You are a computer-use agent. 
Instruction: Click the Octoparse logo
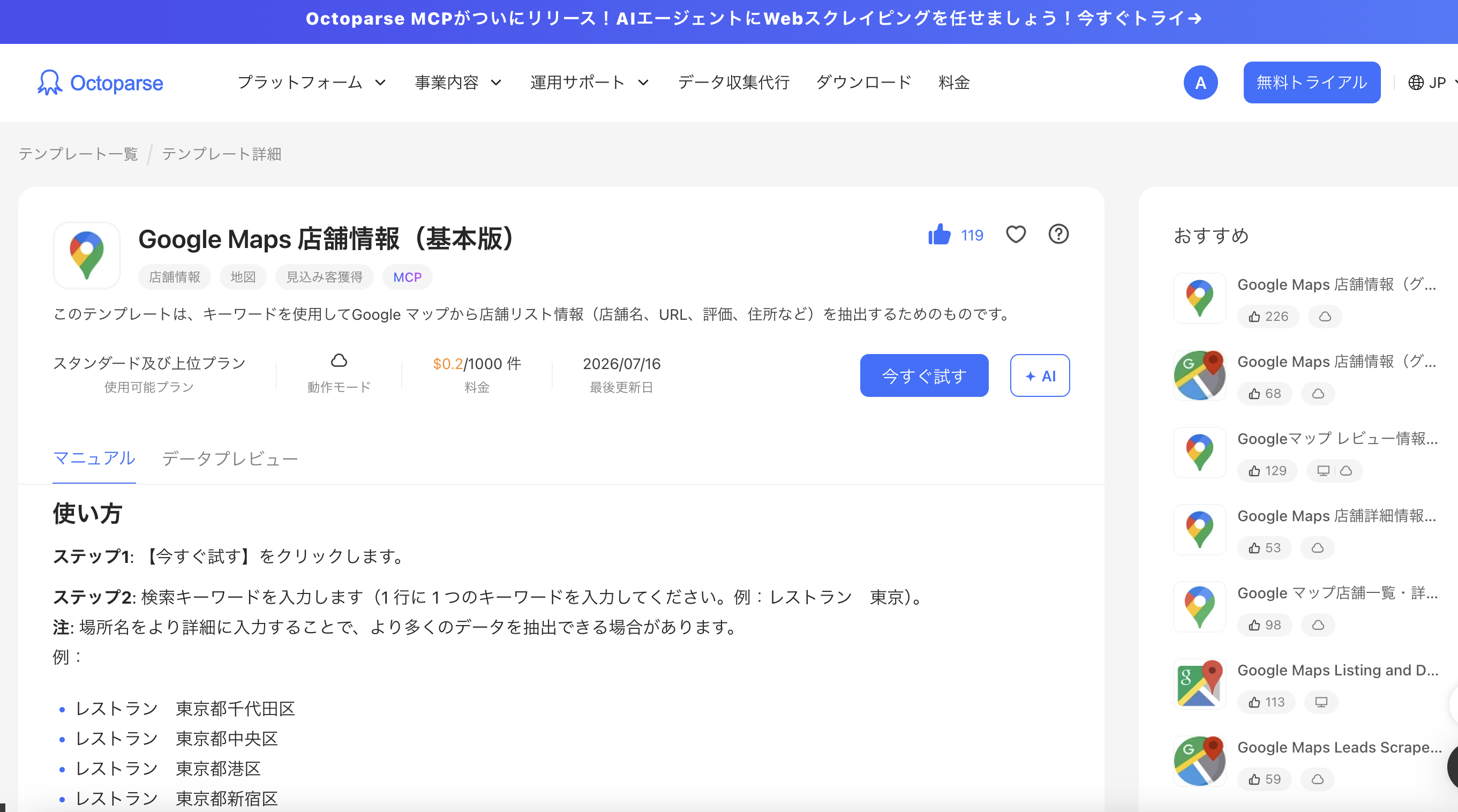pyautogui.click(x=100, y=82)
